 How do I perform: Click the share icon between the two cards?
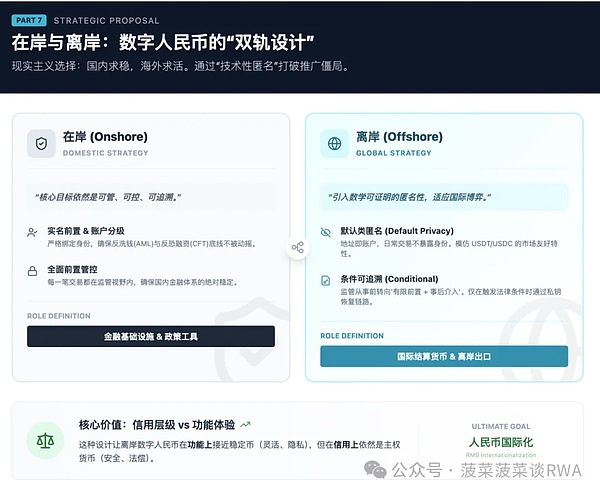297,247
